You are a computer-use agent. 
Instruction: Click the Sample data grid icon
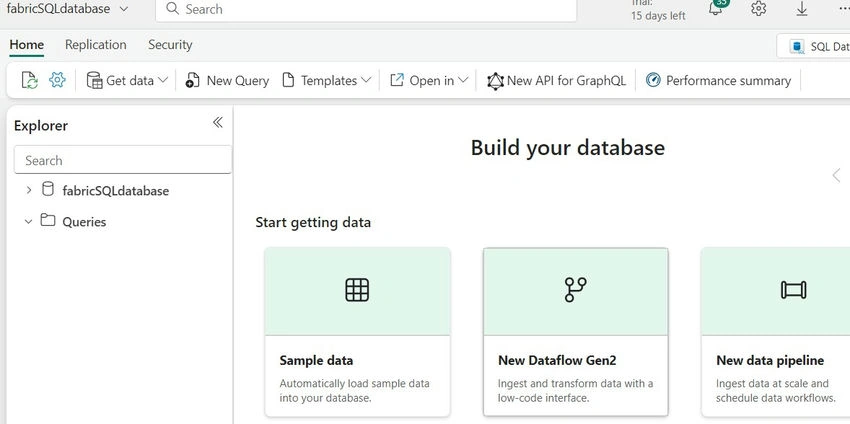point(357,290)
